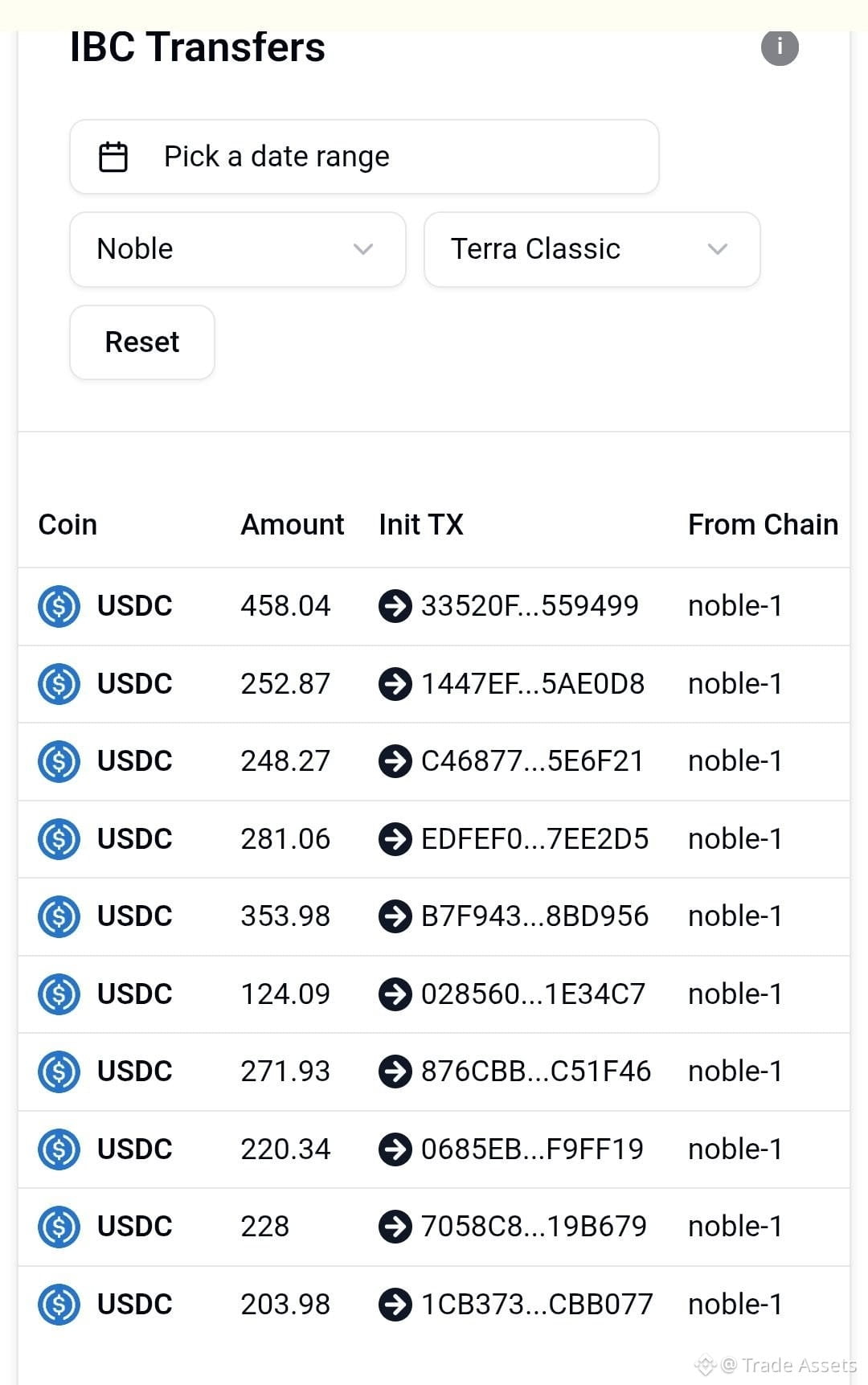Open arrow icon for C46877...5E6F21
The height and width of the screenshot is (1385, 868).
[395, 761]
